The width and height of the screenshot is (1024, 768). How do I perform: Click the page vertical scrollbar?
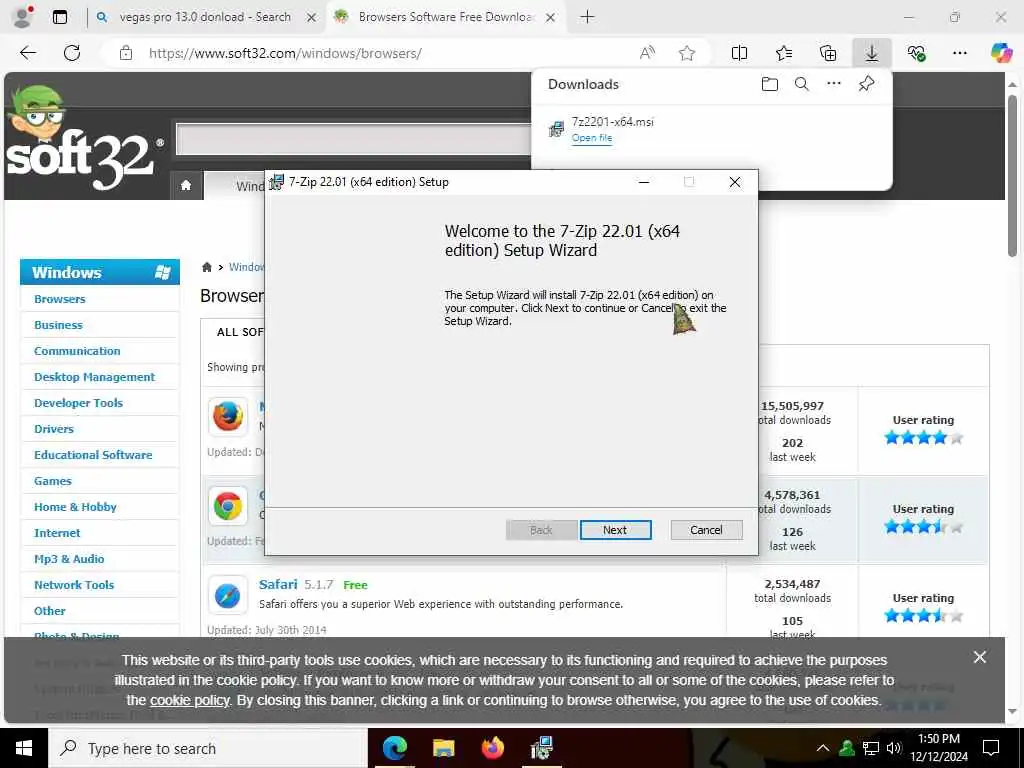[x=1012, y=176]
